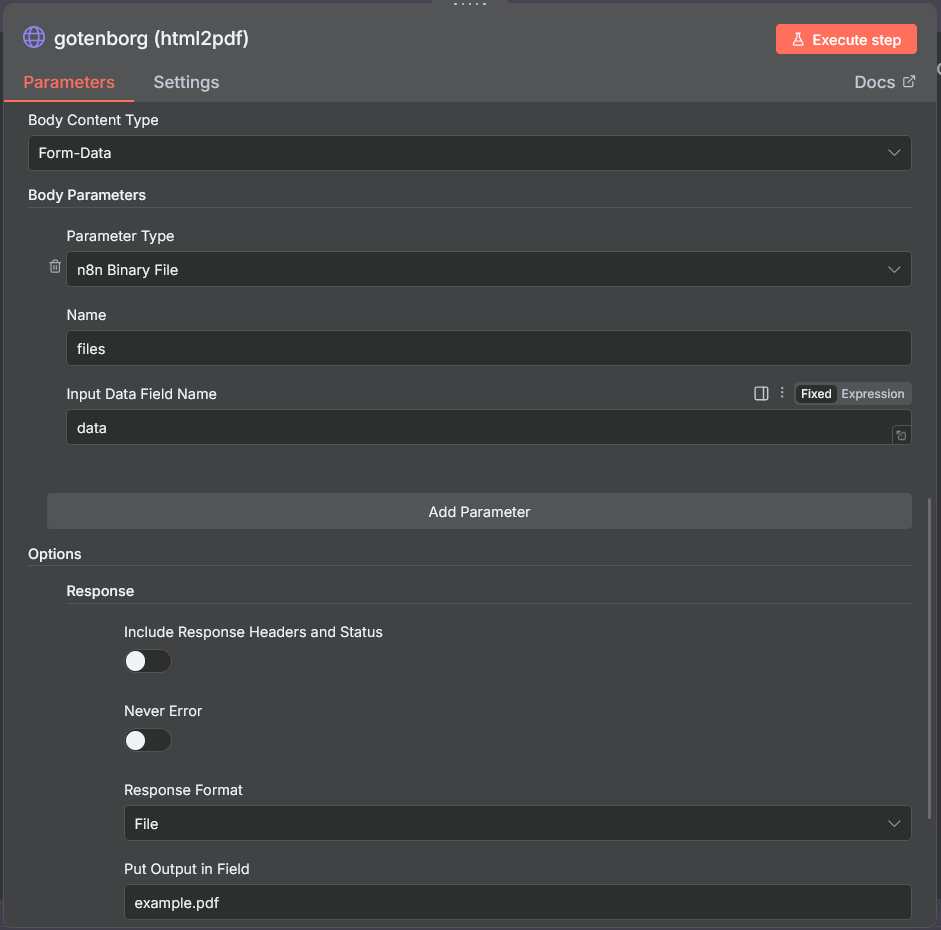Screen dimensions: 941x930
Task: Enable Include Response Headers and Status toggle
Action: (x=147, y=661)
